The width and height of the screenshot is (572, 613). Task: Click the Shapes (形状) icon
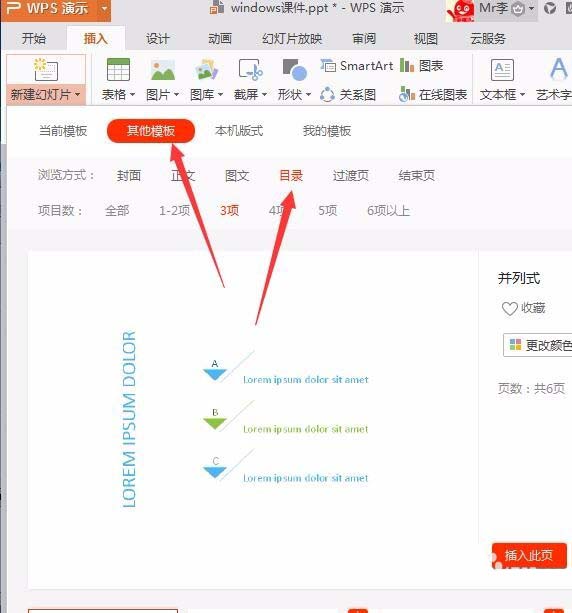(x=295, y=70)
